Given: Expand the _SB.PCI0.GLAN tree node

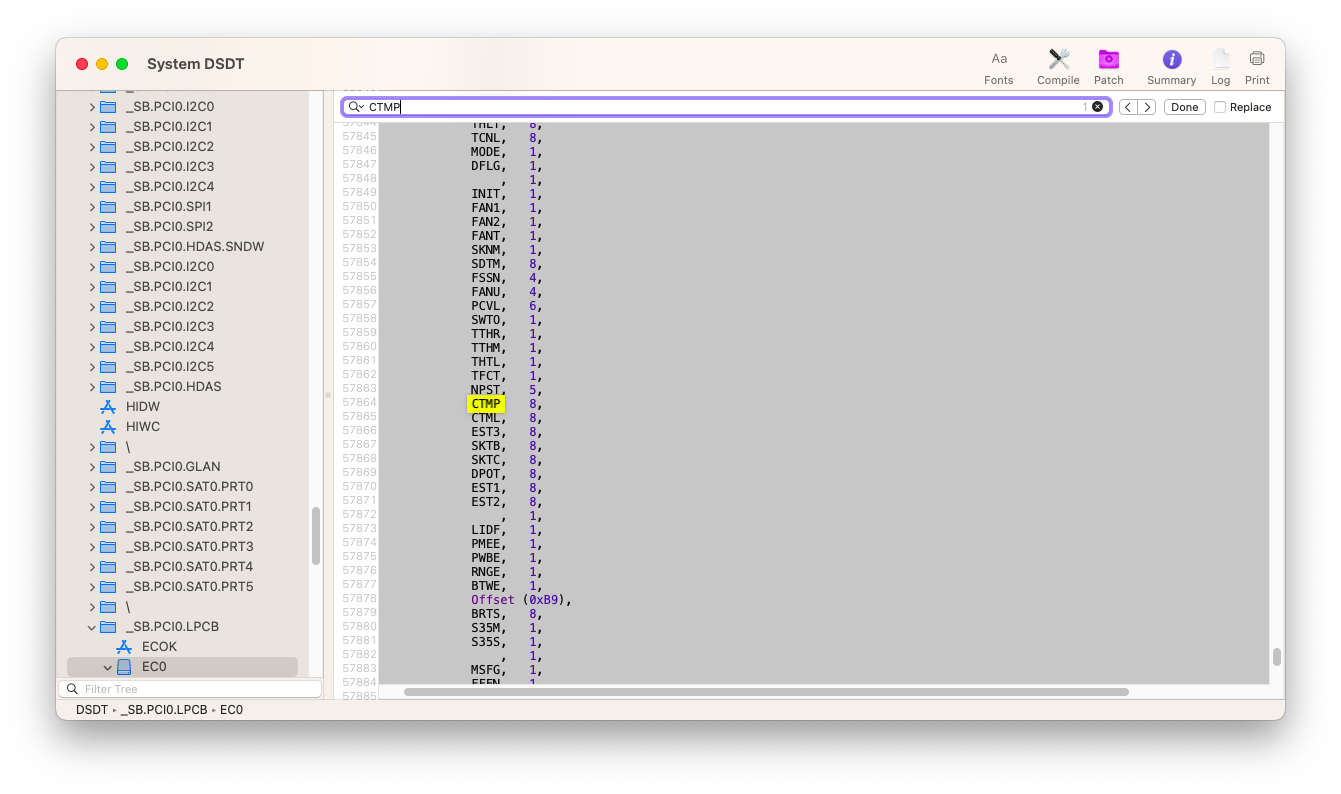Looking at the screenshot, I should [91, 466].
